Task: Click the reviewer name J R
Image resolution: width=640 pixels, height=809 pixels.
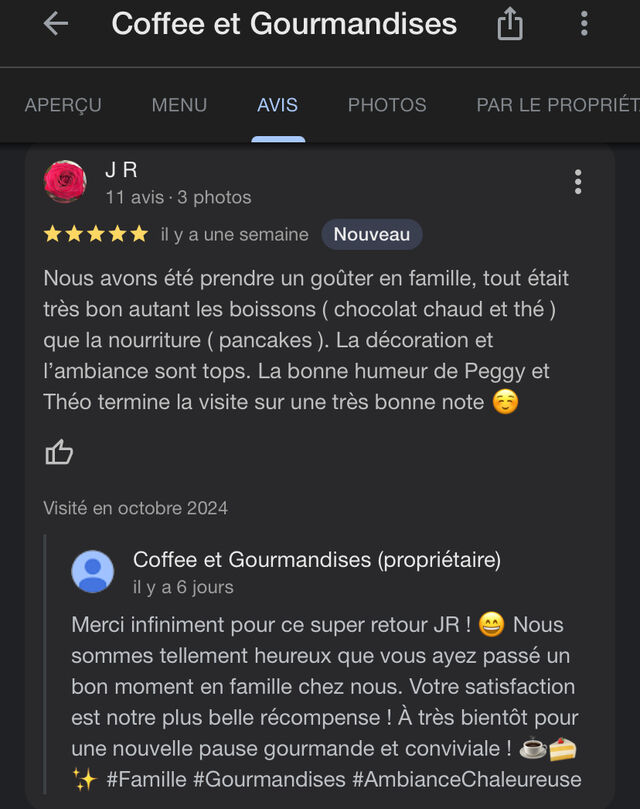Action: (x=121, y=170)
